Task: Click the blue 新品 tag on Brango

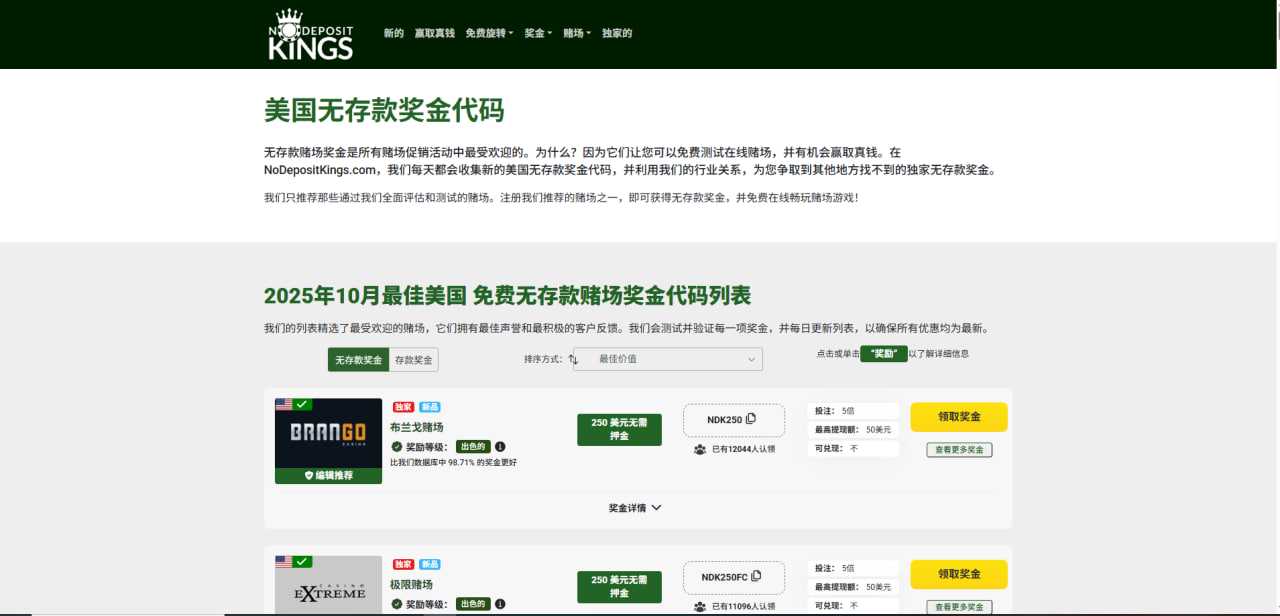Action: (x=430, y=407)
